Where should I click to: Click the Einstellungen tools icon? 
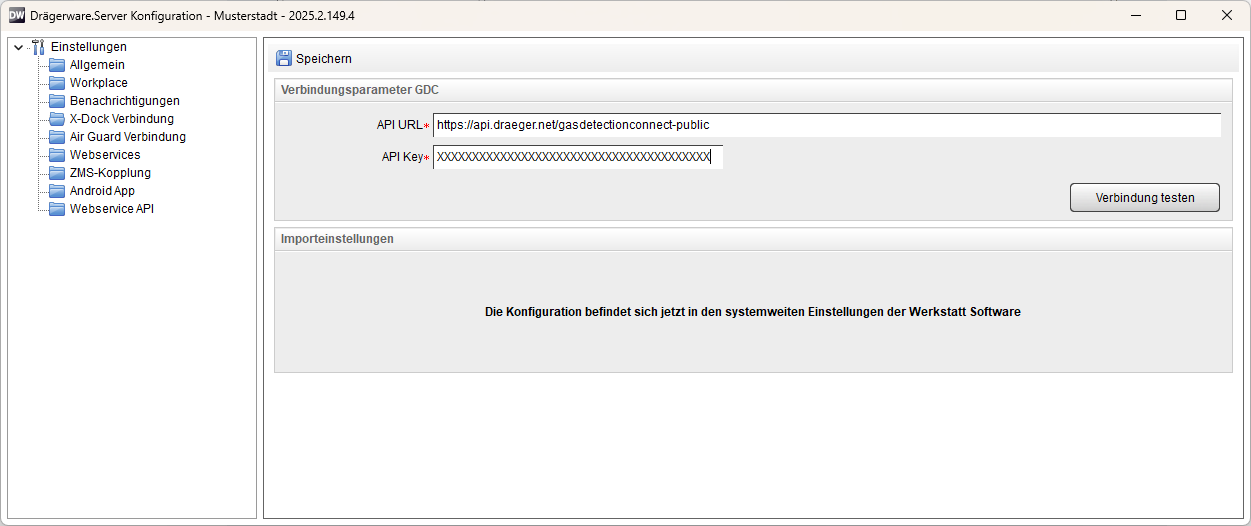38,47
